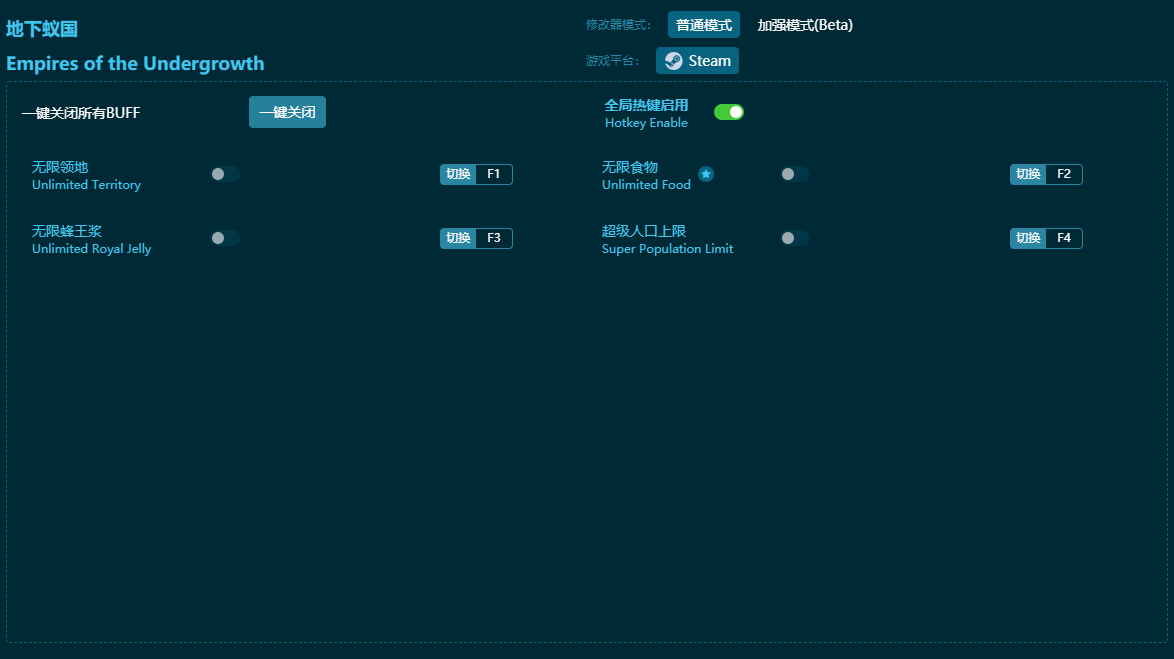This screenshot has width=1174, height=659.
Task: Click the 修改器模式 label
Action: 618,25
